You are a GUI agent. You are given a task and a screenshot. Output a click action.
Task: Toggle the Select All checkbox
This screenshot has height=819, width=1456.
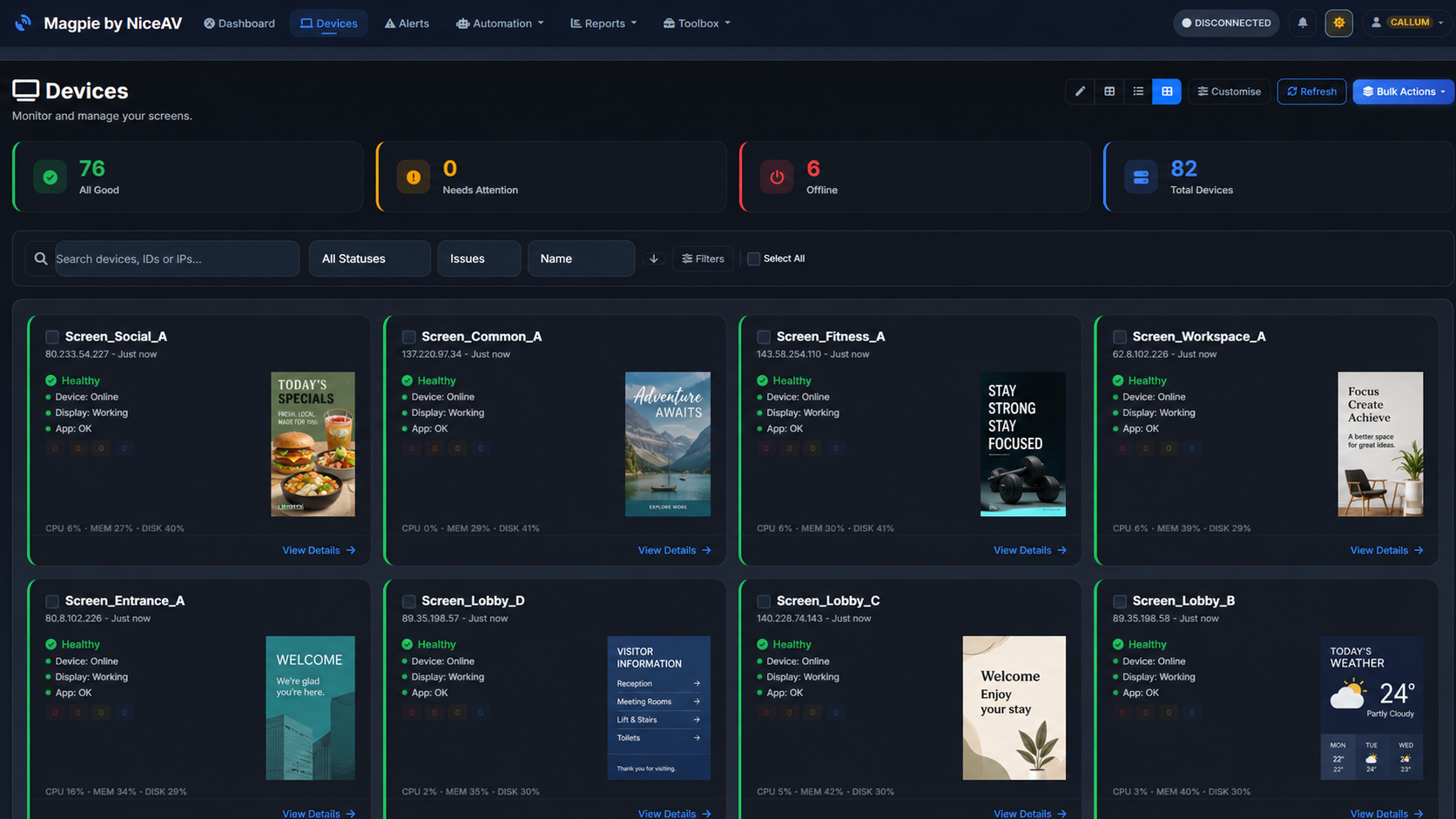pos(754,258)
